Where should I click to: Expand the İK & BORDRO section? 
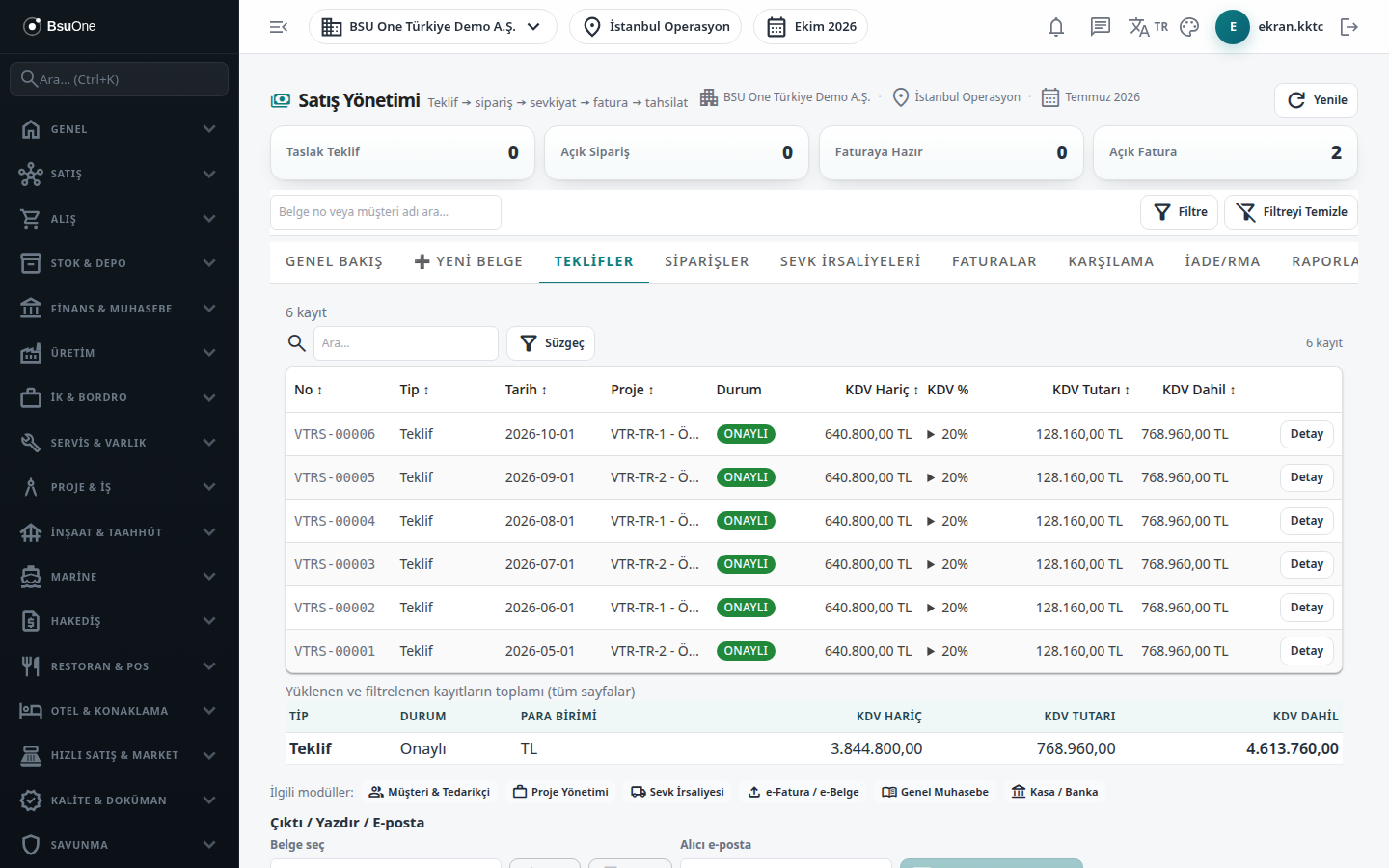tap(120, 397)
